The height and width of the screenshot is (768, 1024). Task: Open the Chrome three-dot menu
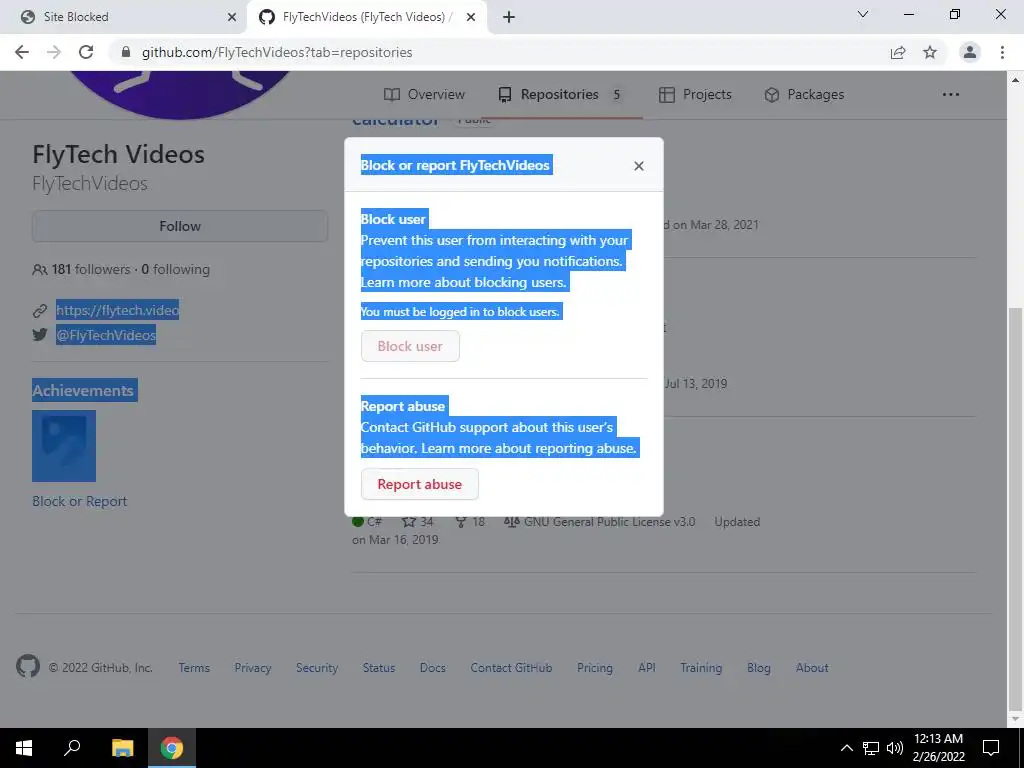point(1002,52)
